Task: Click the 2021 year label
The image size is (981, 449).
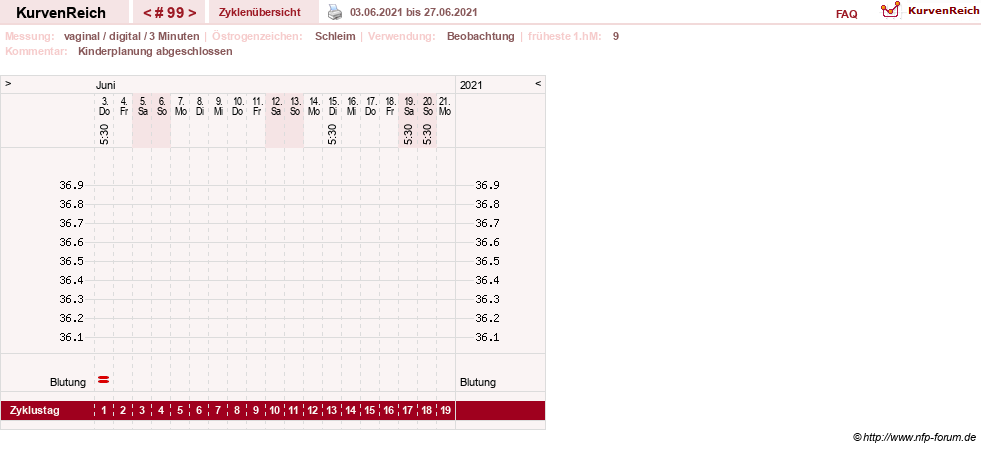Action: coord(471,85)
